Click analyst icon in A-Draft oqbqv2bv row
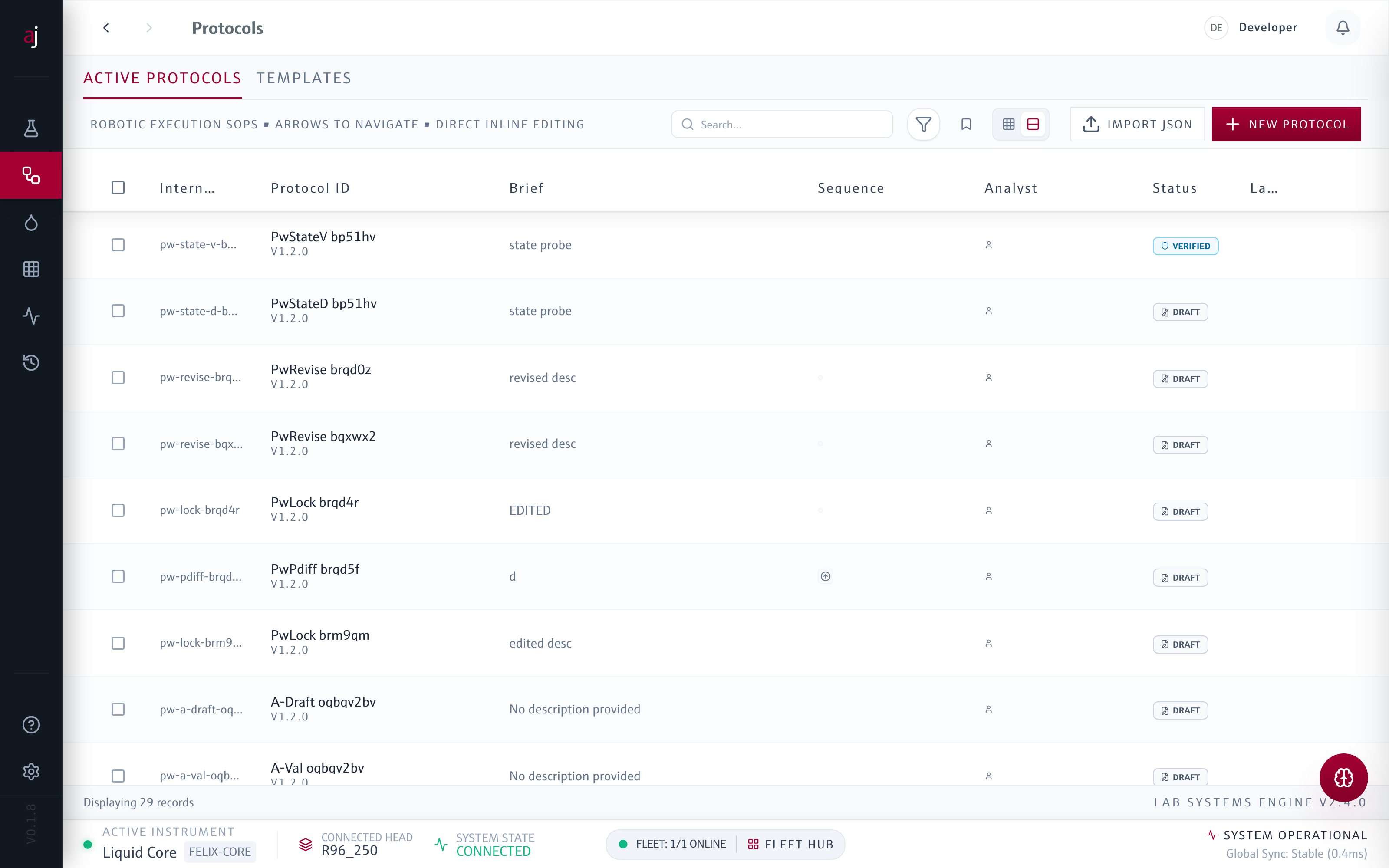 pyautogui.click(x=988, y=710)
